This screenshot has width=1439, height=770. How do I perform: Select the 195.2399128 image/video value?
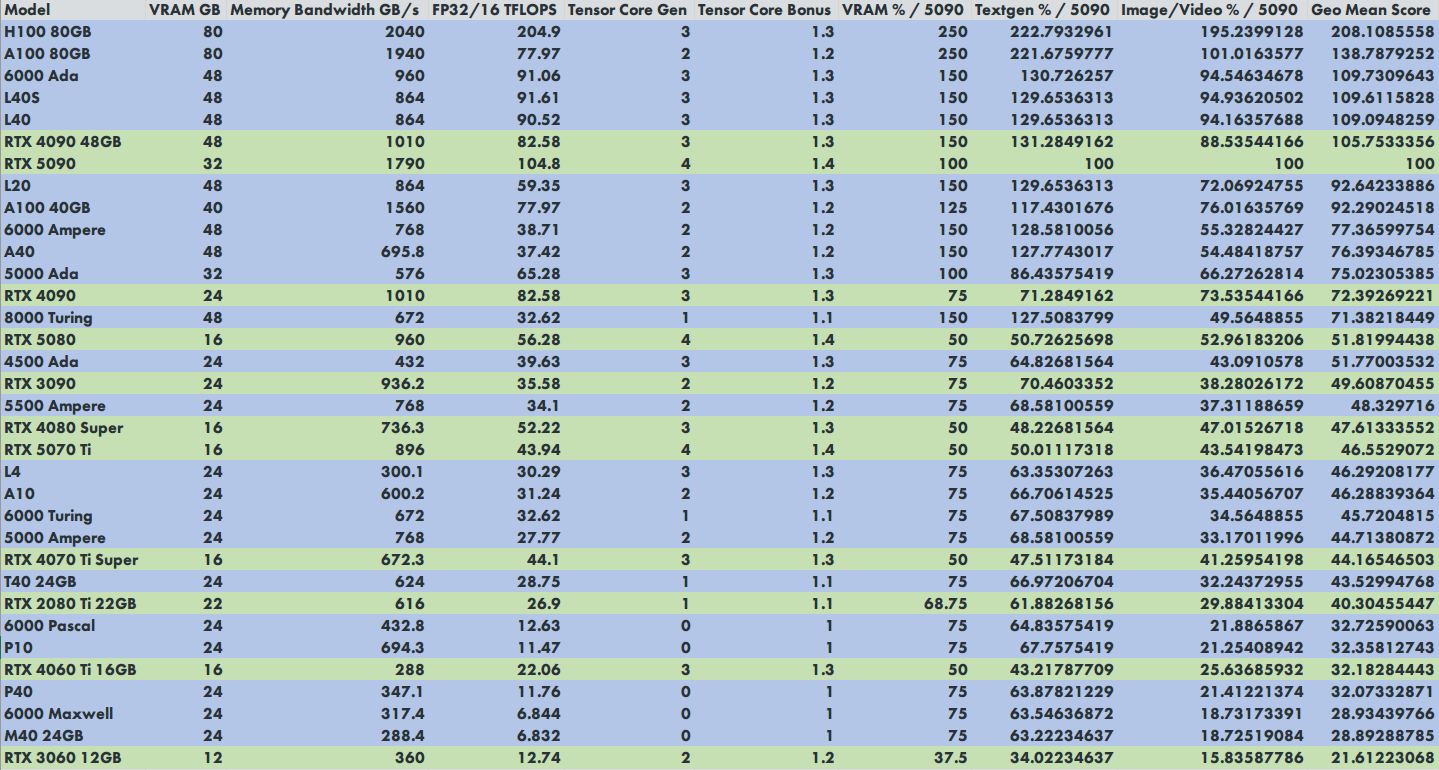point(1253,32)
